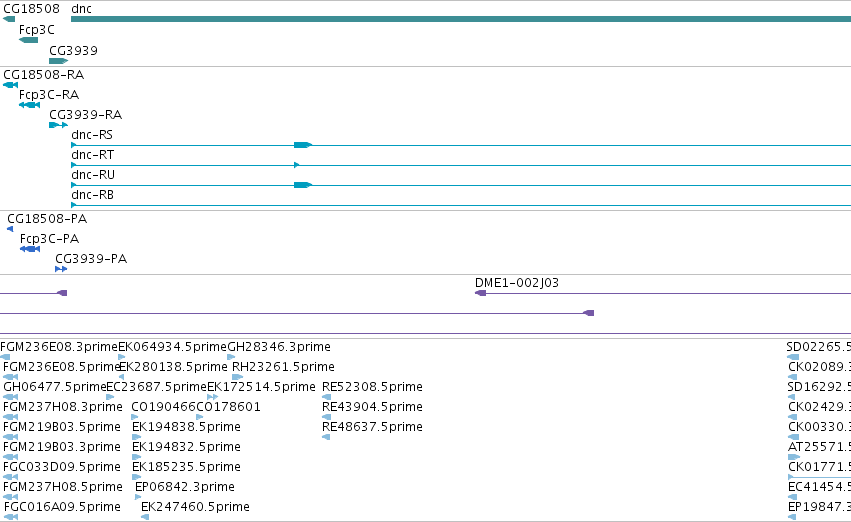
Task: Select the EK185235.5prime EST label
Action: (186, 467)
